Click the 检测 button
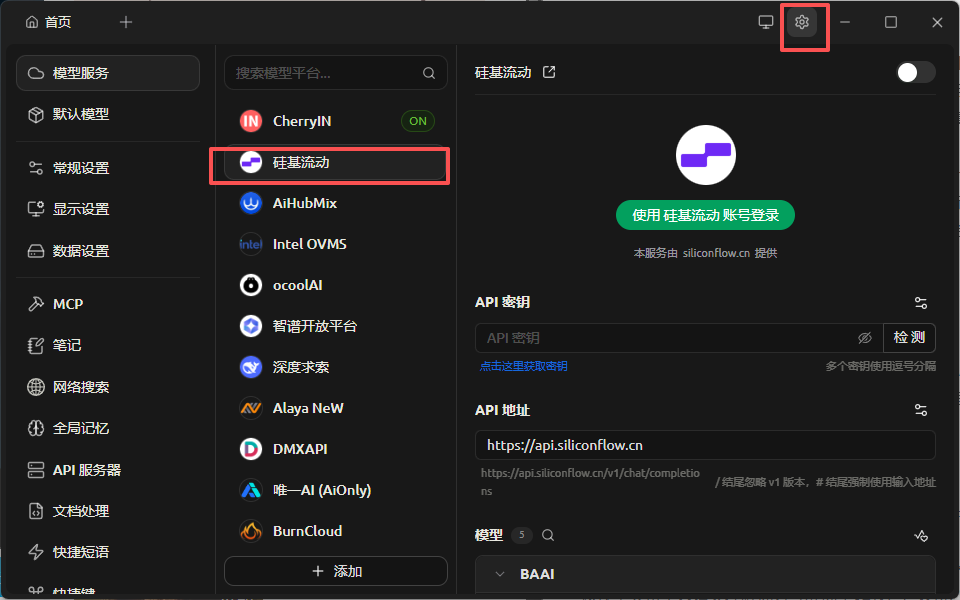960x600 pixels. (909, 338)
